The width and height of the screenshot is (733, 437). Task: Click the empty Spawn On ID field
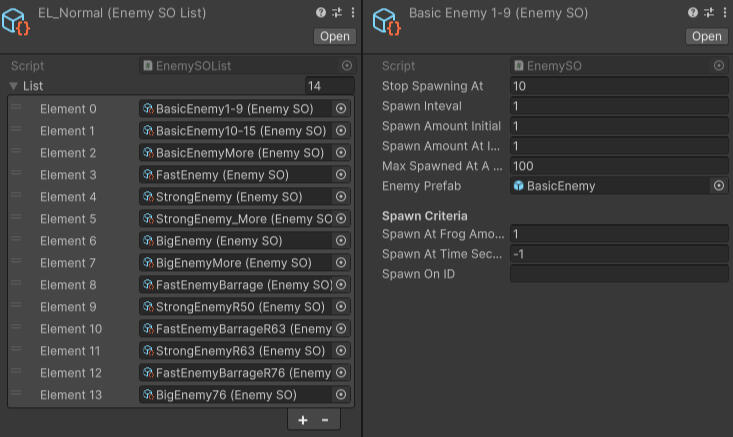click(618, 274)
